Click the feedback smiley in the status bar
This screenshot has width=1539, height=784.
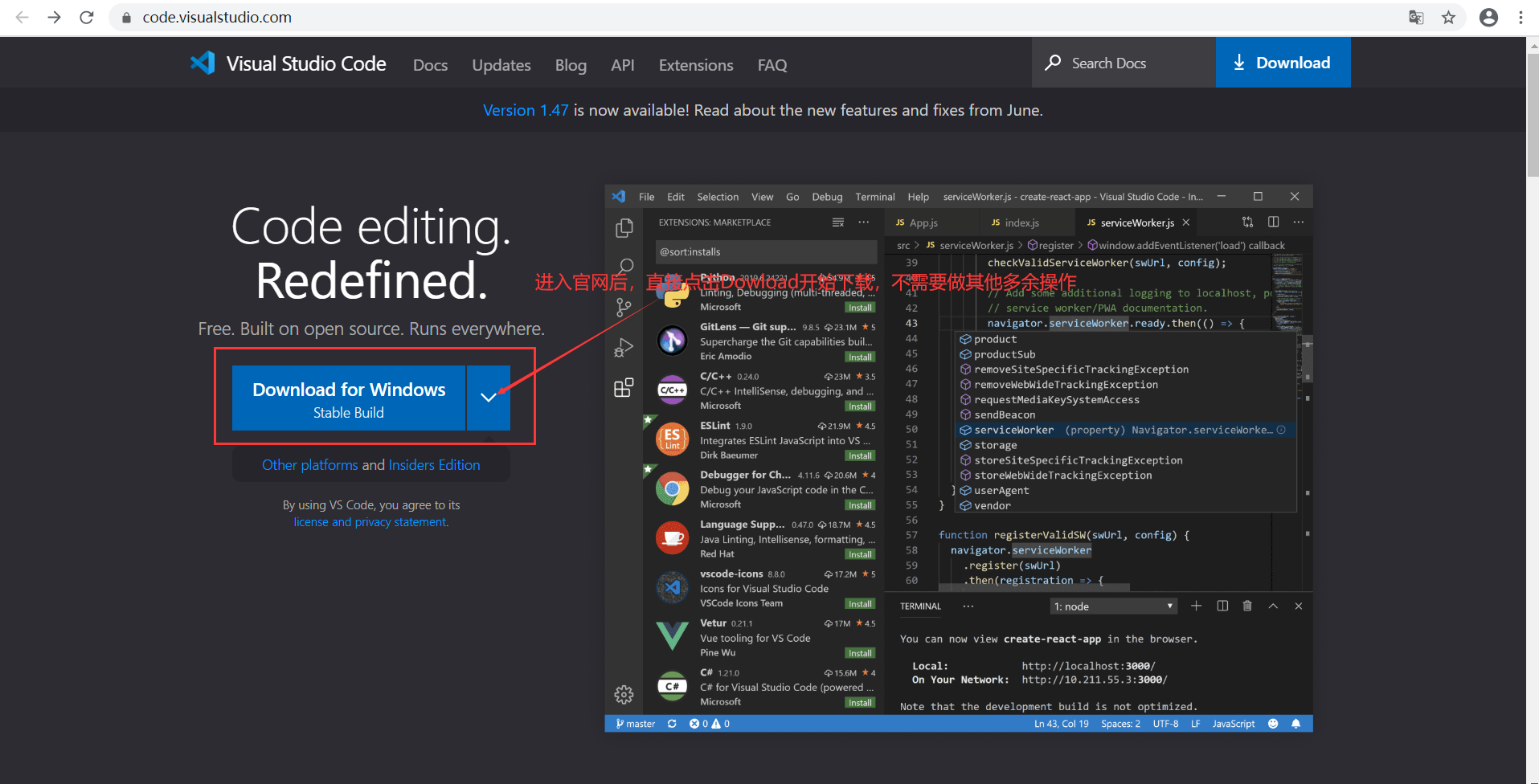click(1273, 724)
